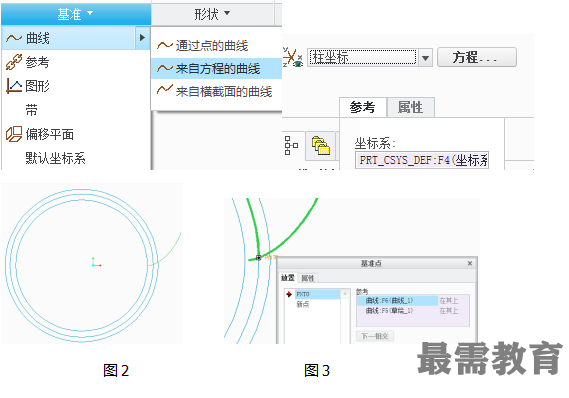Click the coordinate origin in 图2 sketch
The image size is (569, 398).
point(94,265)
